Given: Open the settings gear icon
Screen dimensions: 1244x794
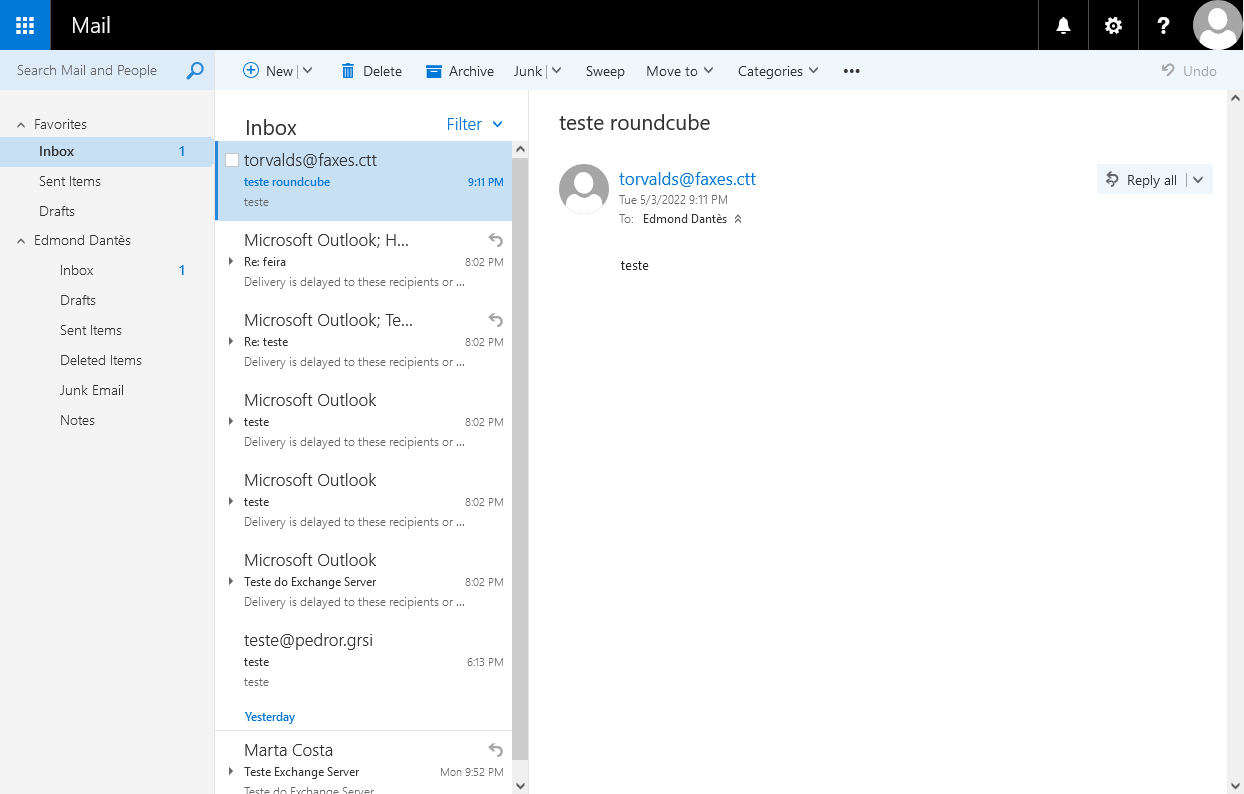Looking at the screenshot, I should (1113, 25).
